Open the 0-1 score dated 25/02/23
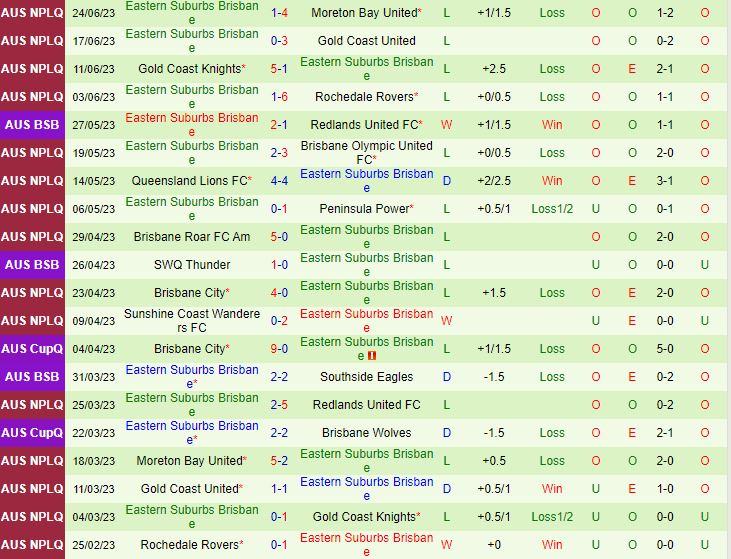The image size is (731, 559). tap(279, 545)
